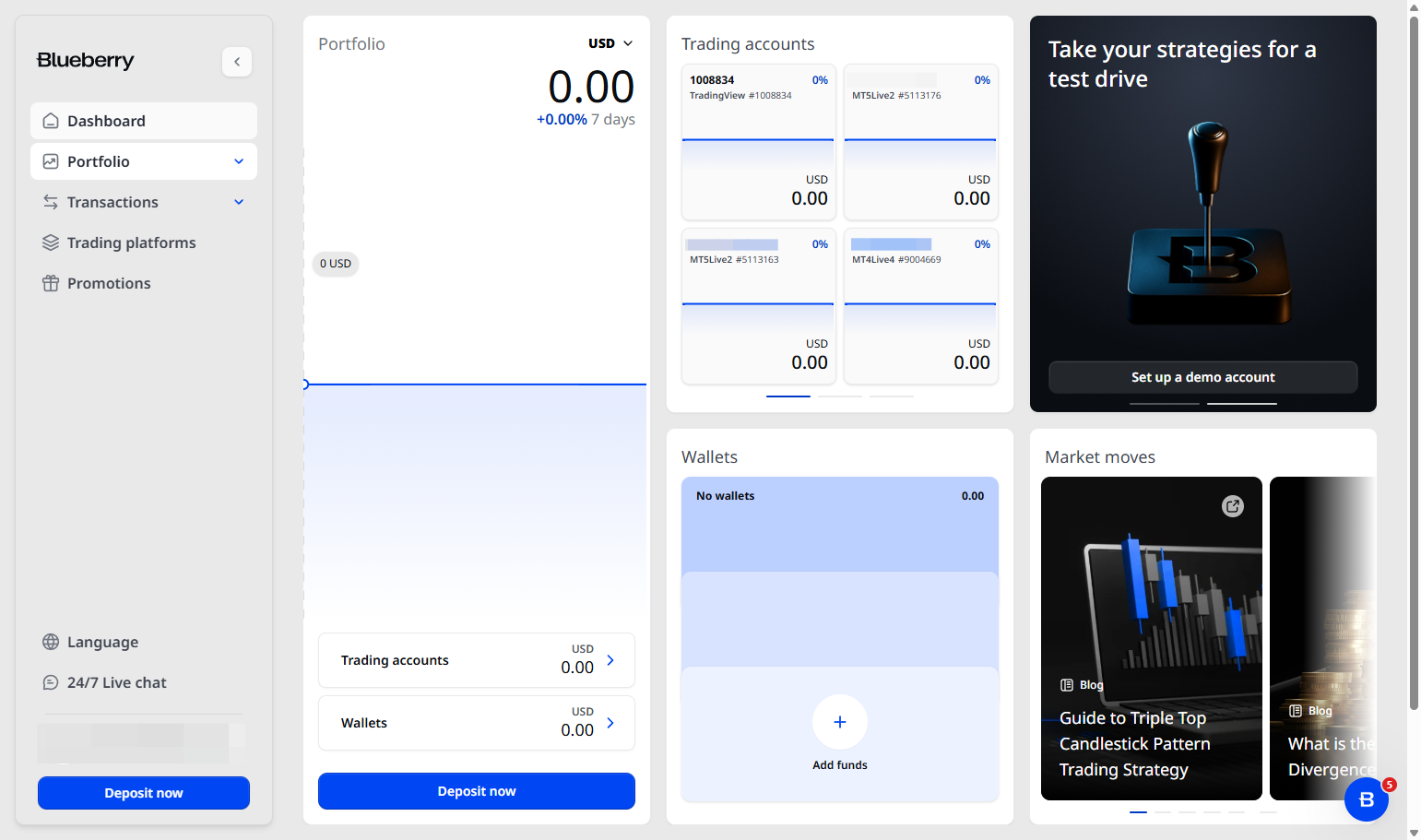Expand the Portfolio sidebar submenu chevron
The height and width of the screenshot is (840, 1421).
239,161
